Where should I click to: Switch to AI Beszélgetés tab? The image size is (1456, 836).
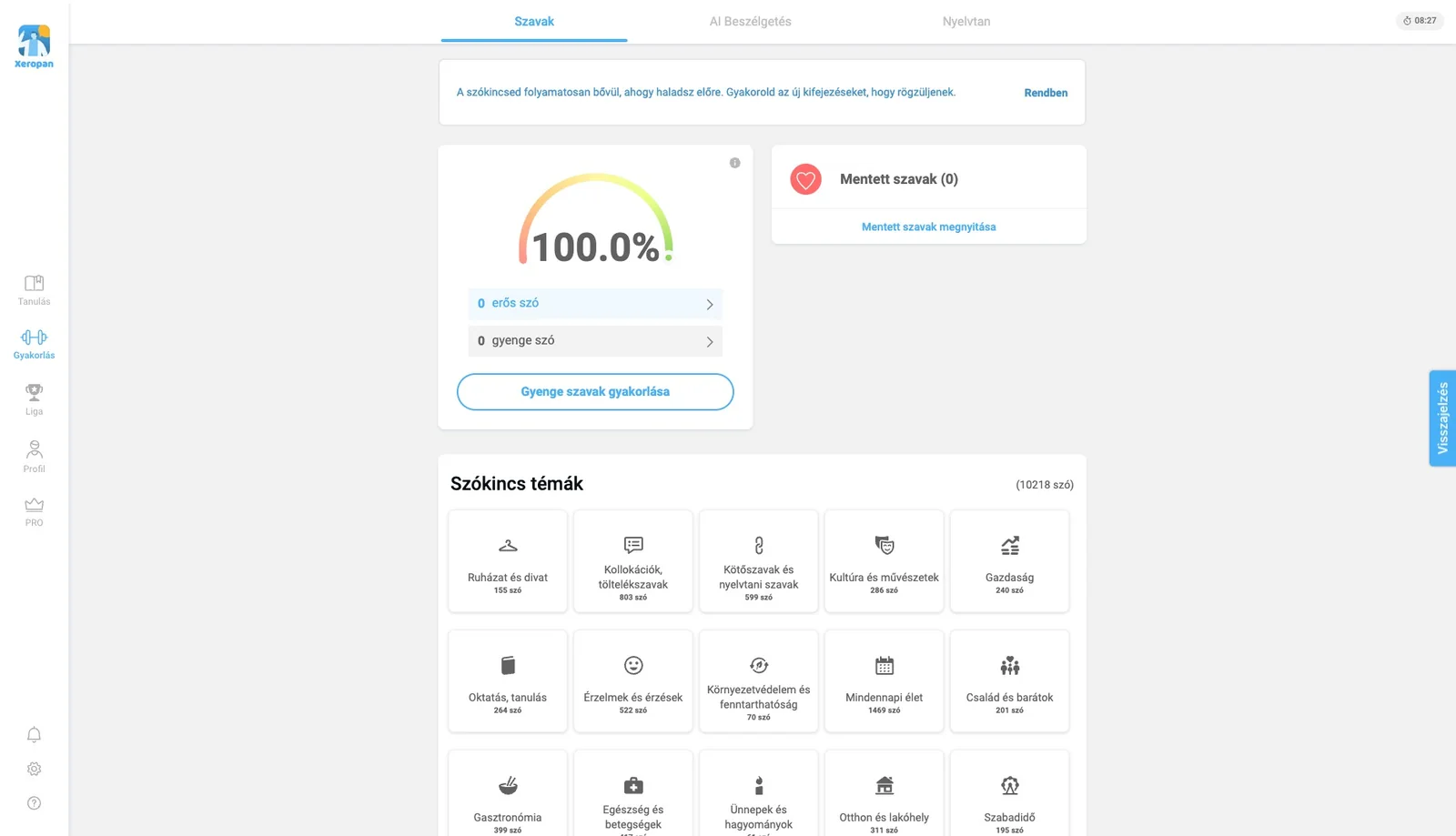(x=751, y=22)
